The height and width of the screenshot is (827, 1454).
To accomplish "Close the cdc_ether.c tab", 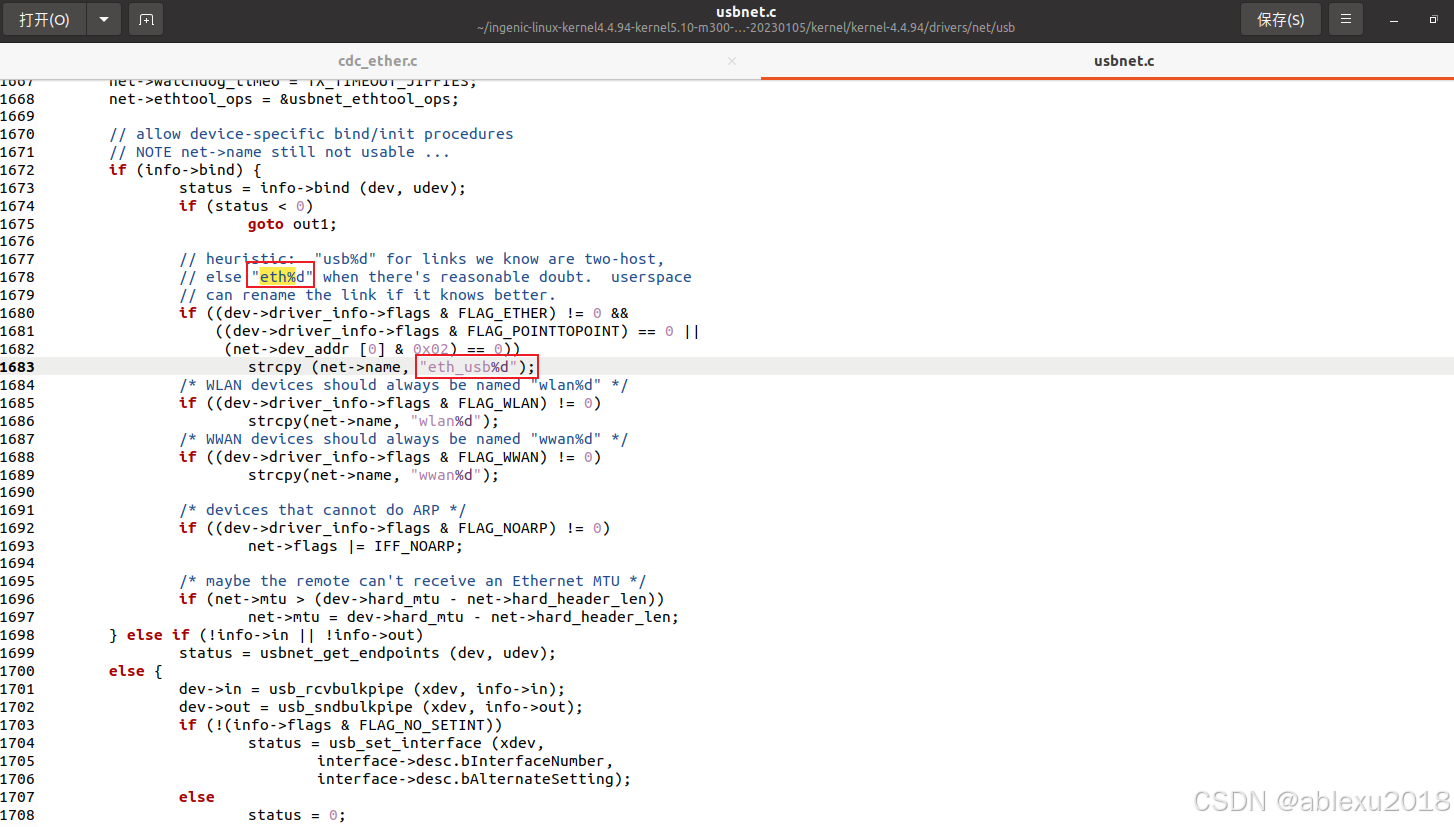I will [731, 61].
